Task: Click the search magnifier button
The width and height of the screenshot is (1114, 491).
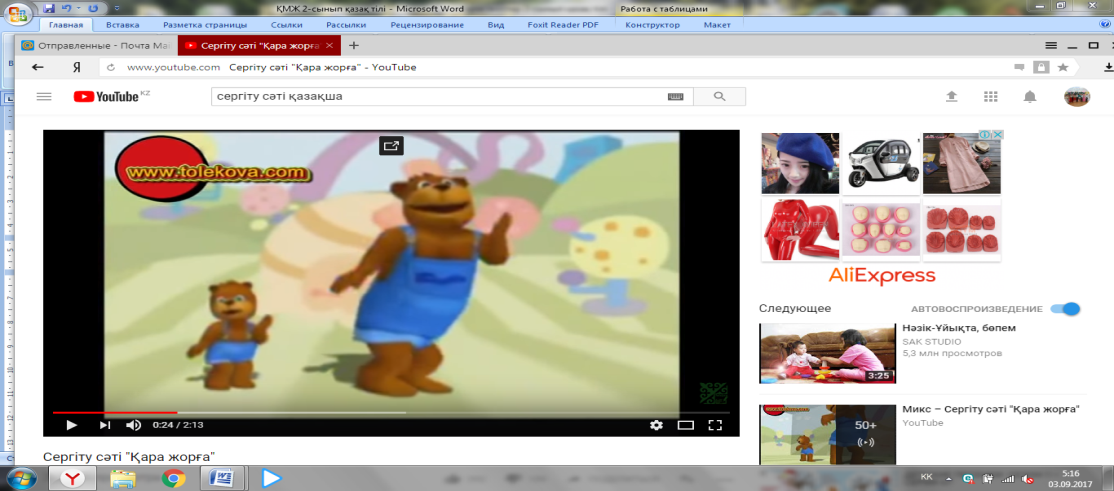Action: click(x=719, y=96)
